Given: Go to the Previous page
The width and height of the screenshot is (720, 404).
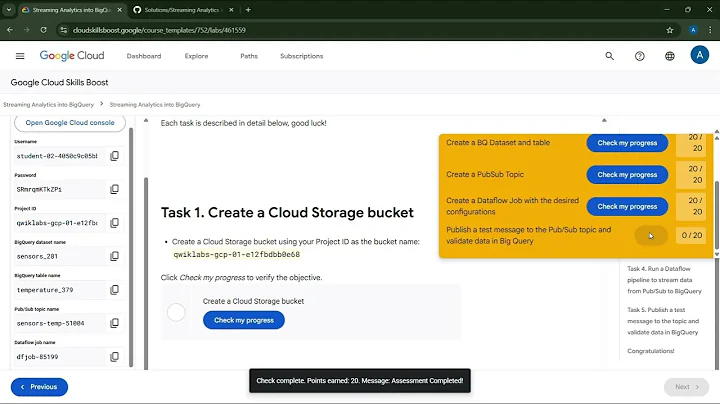Looking at the screenshot, I should click(x=39, y=387).
